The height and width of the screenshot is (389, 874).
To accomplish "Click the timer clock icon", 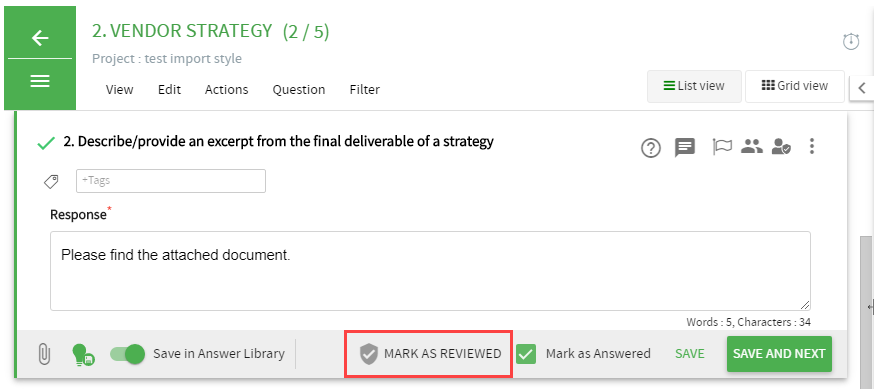I will [x=851, y=42].
